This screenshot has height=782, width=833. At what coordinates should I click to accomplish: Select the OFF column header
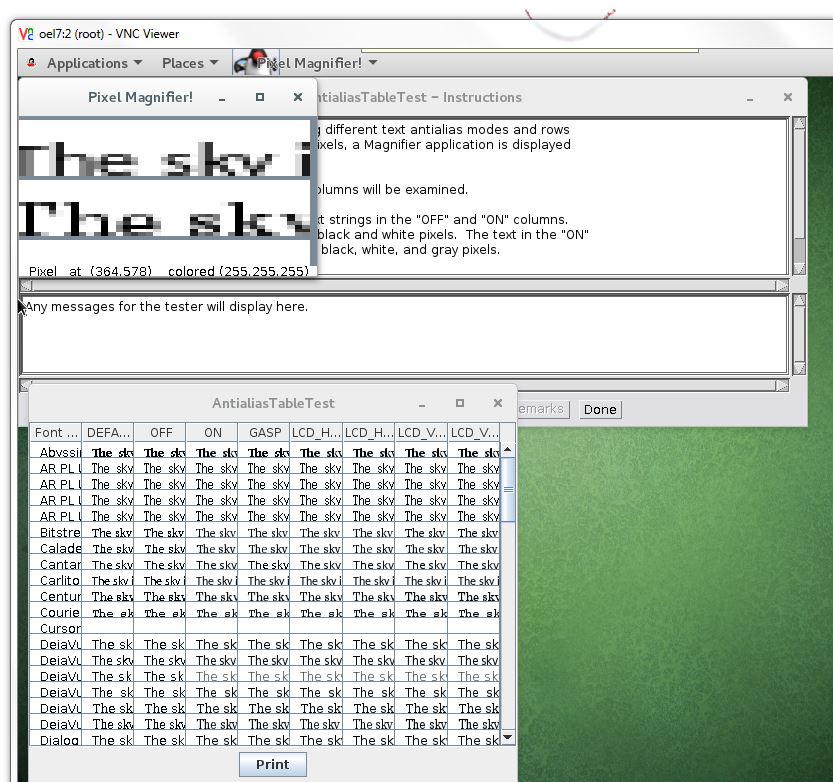tap(160, 433)
